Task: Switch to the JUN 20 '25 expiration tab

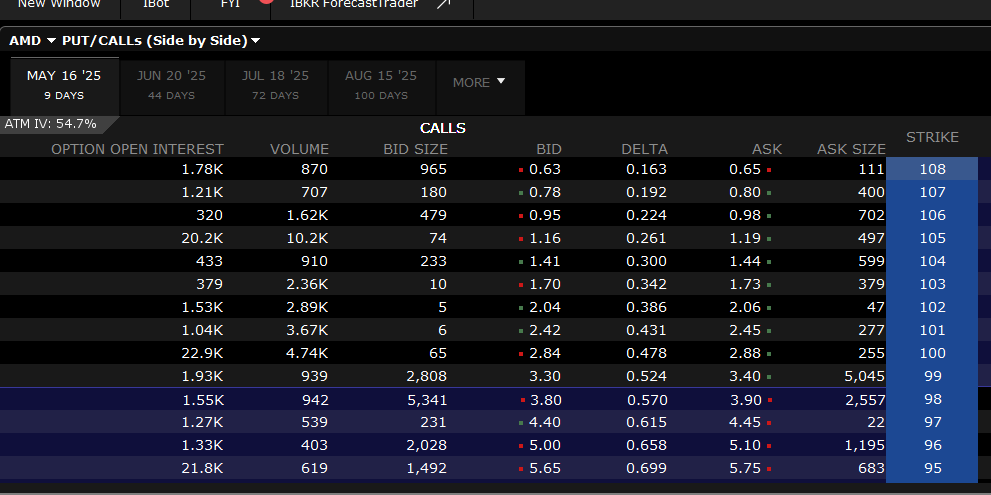Action: pyautogui.click(x=171, y=85)
